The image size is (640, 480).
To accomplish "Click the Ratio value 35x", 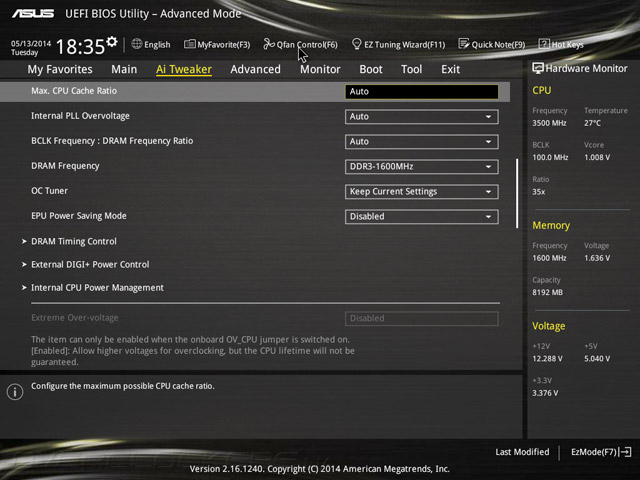I will pos(538,192).
